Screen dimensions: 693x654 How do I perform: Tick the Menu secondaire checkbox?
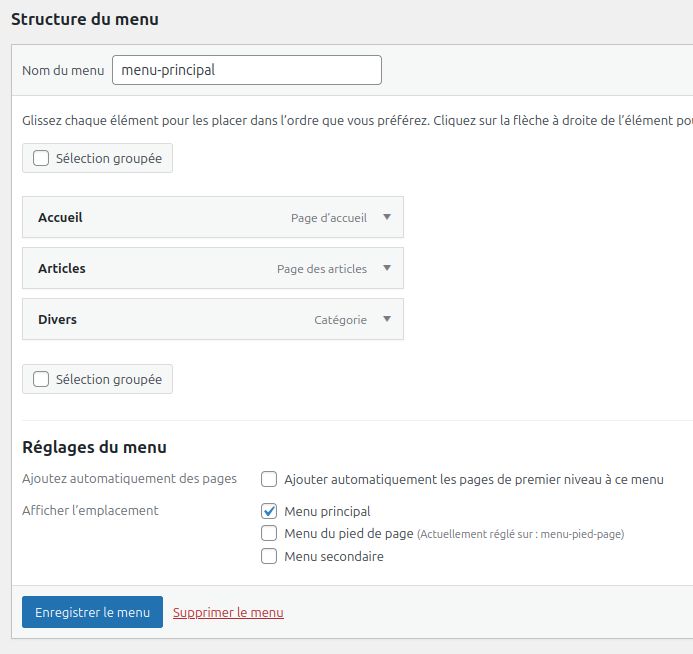(x=269, y=556)
